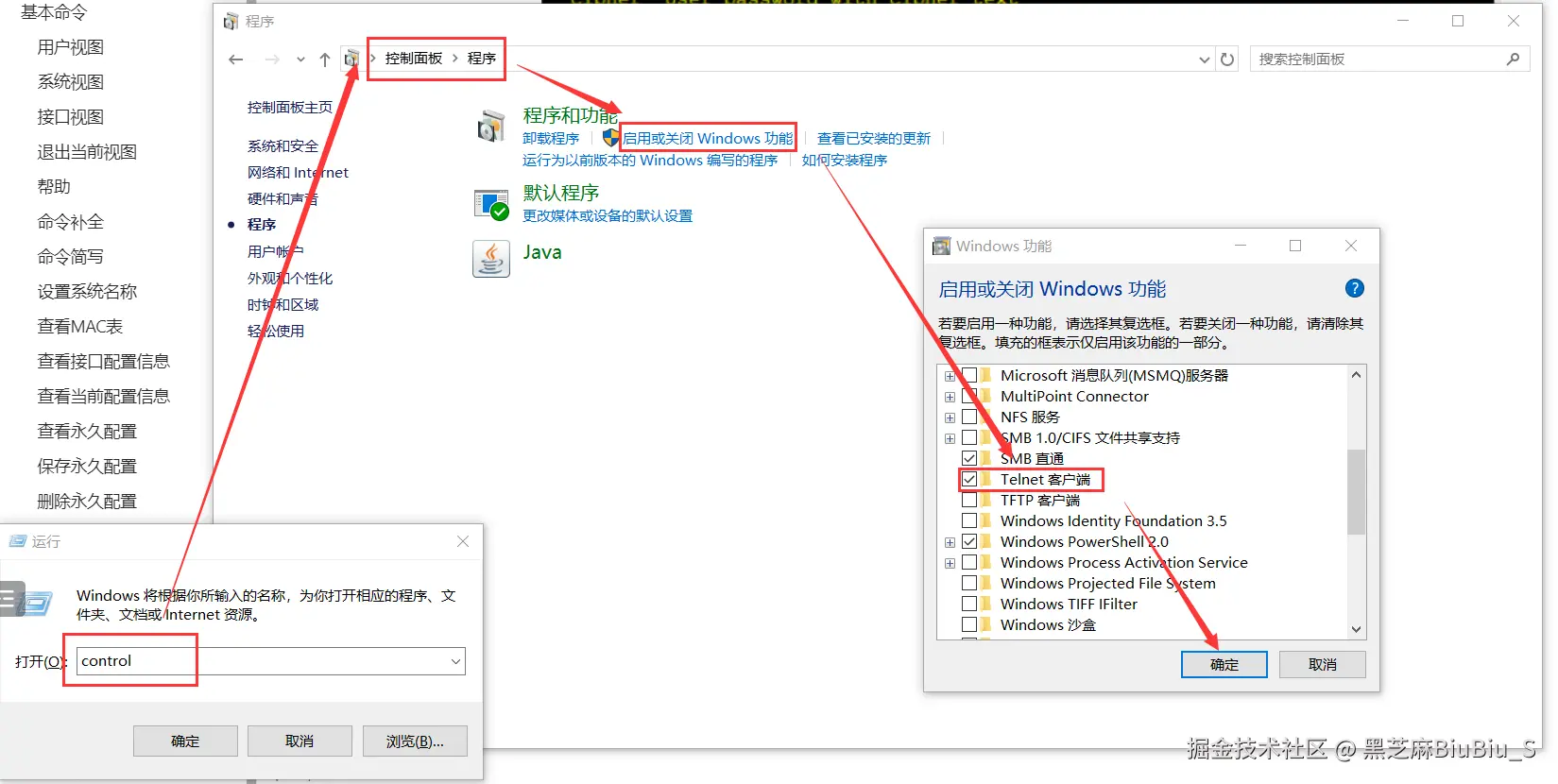This screenshot has width=1558, height=784.
Task: Open the 默认程序 heading link
Action: point(561,193)
